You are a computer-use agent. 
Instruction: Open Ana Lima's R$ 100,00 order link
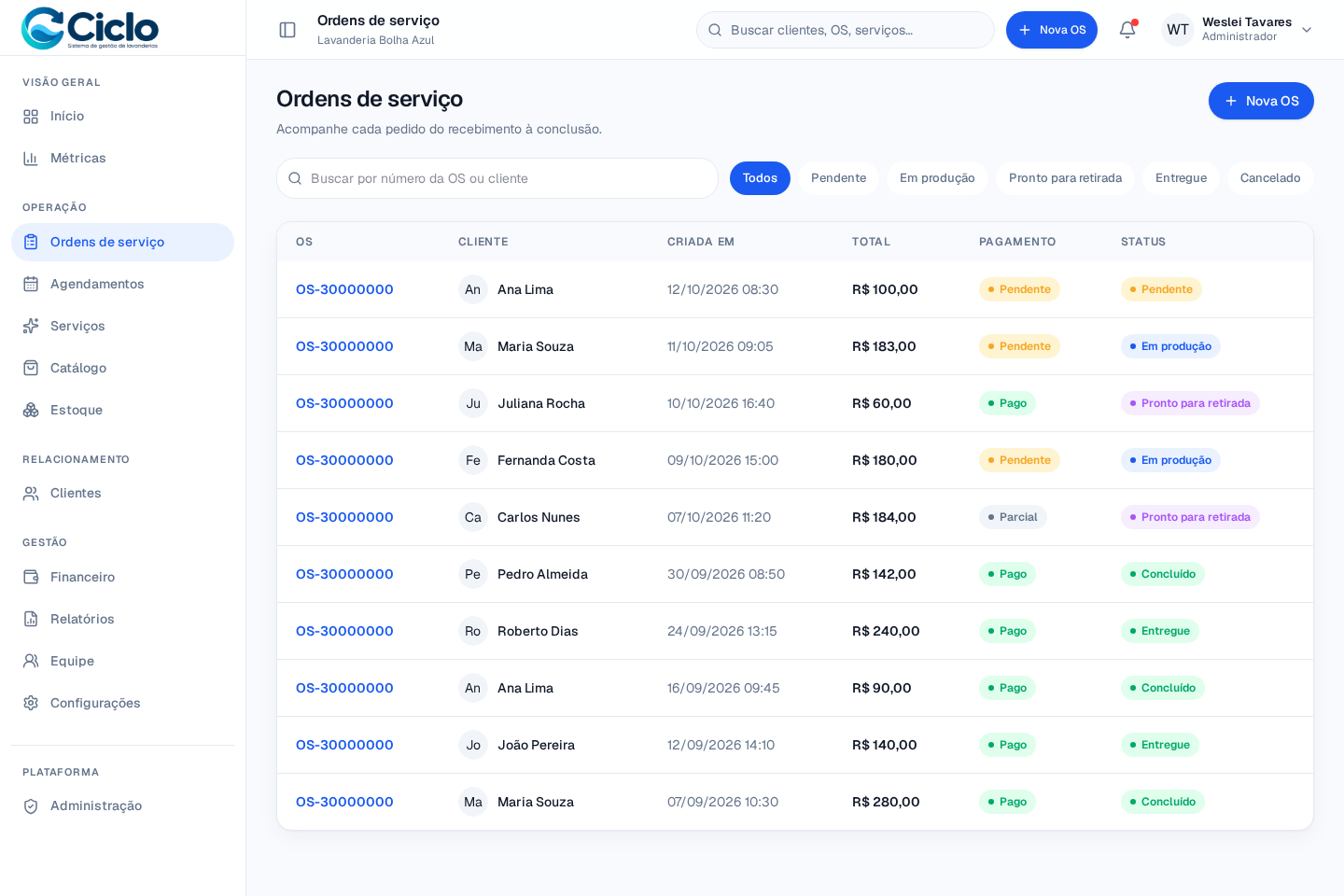[344, 289]
